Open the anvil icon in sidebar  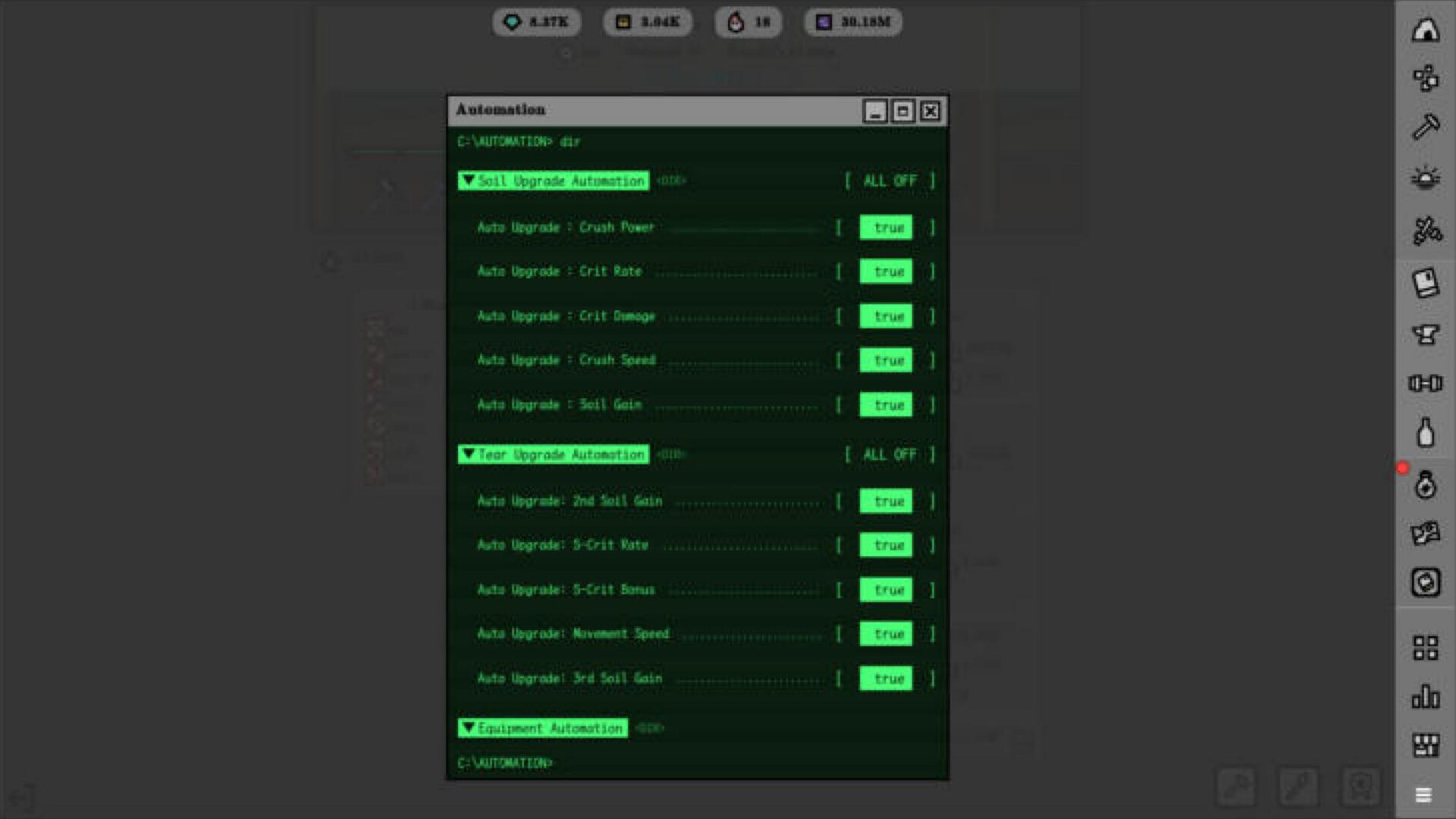1426,334
